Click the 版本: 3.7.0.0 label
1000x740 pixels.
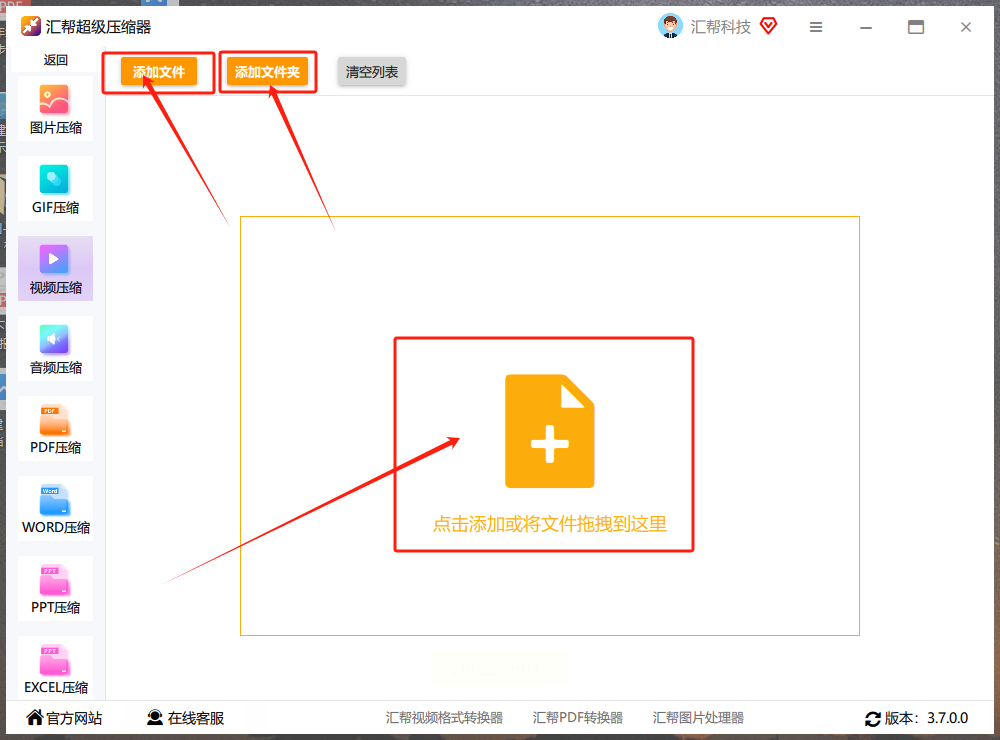[926, 718]
